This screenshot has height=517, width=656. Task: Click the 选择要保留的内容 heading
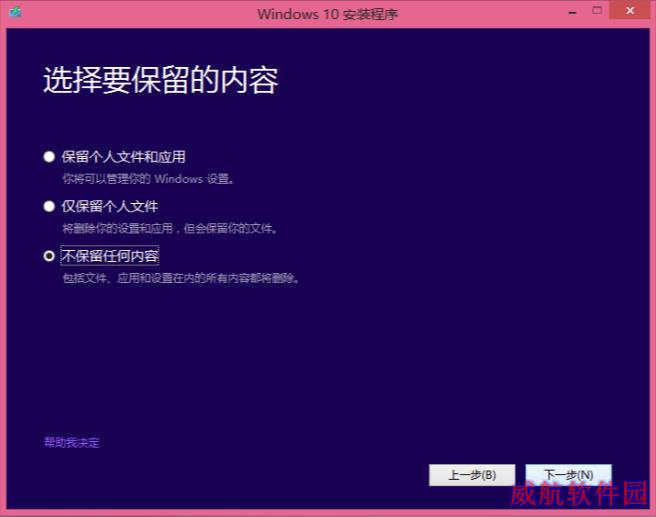pos(161,80)
